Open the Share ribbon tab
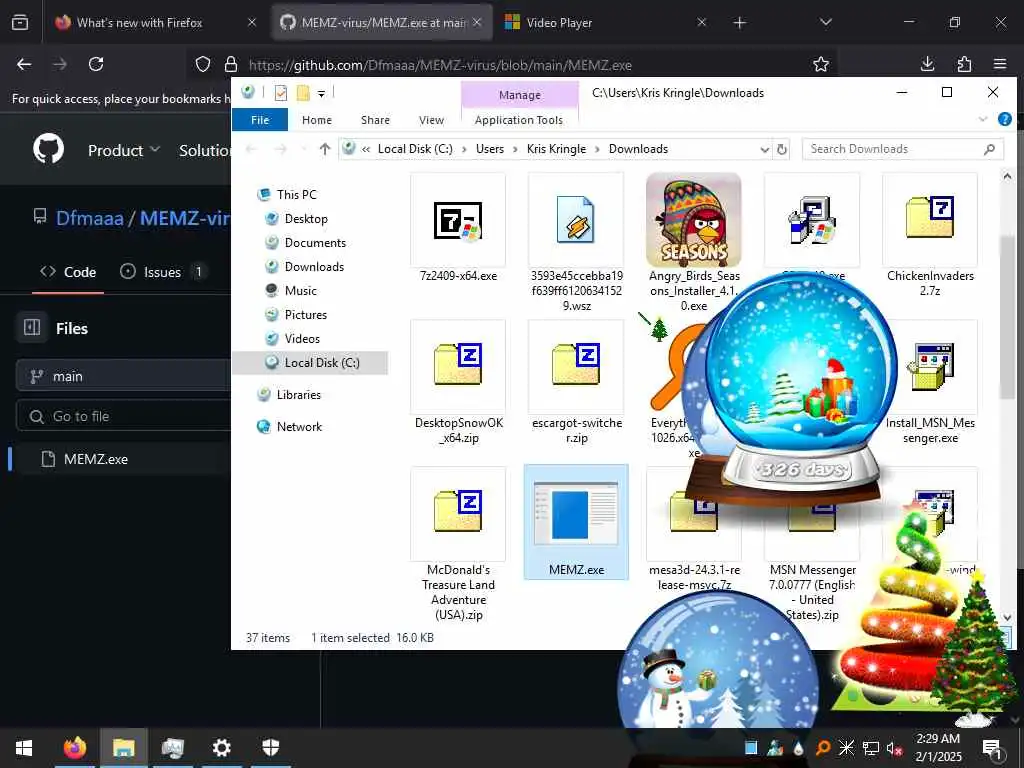The height and width of the screenshot is (768, 1024). pos(375,120)
